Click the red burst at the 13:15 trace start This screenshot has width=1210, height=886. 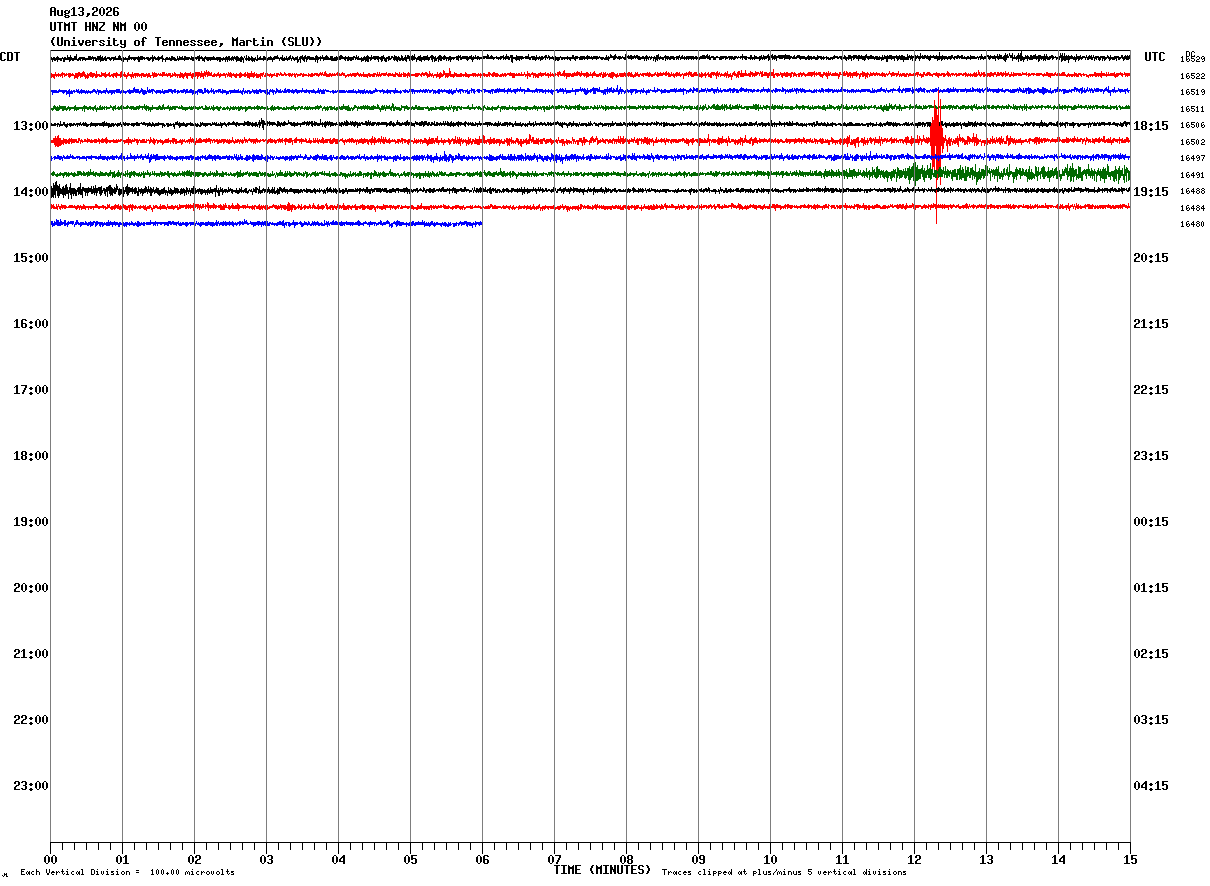coord(57,142)
